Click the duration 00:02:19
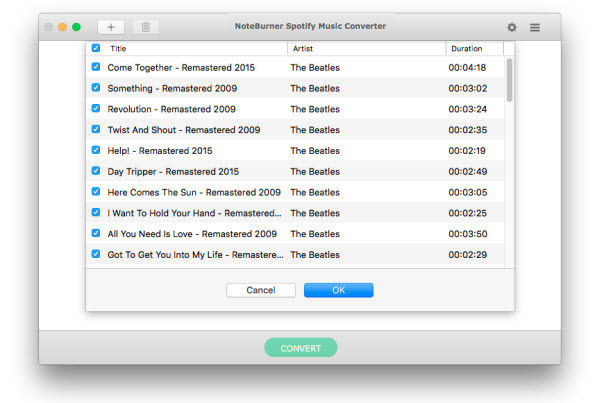The width and height of the screenshot is (600, 403). [467, 151]
